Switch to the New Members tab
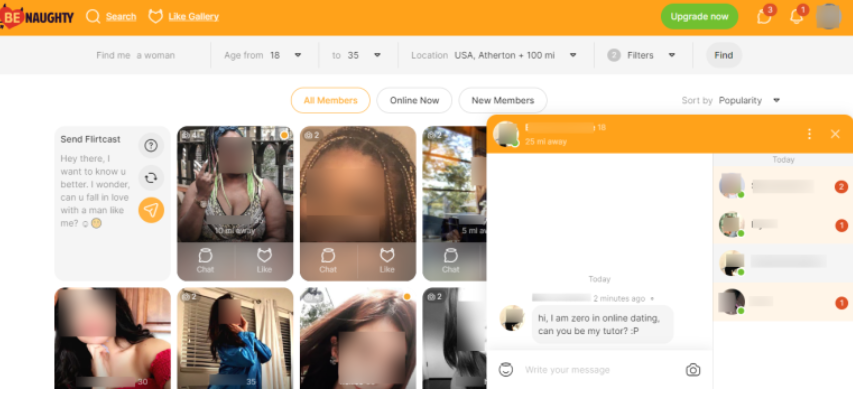This screenshot has height=397, width=853. point(503,101)
